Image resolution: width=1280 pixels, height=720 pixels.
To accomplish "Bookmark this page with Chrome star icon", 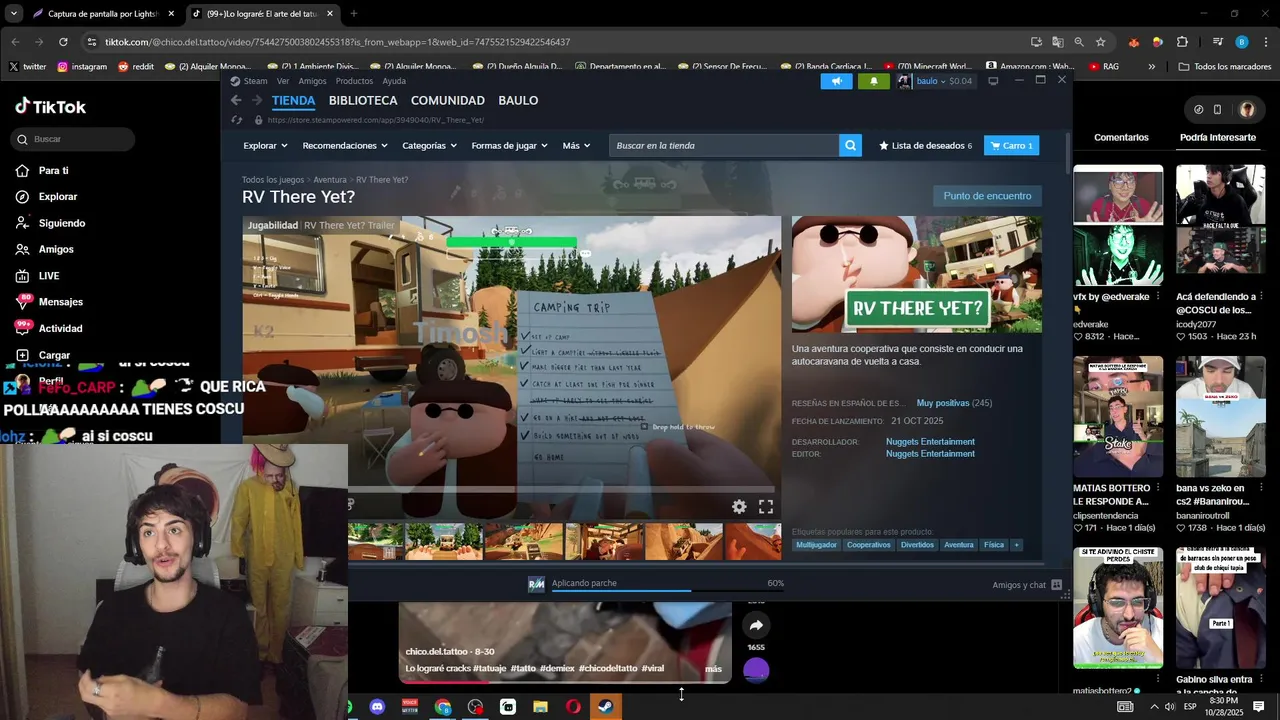I will [x=1100, y=42].
